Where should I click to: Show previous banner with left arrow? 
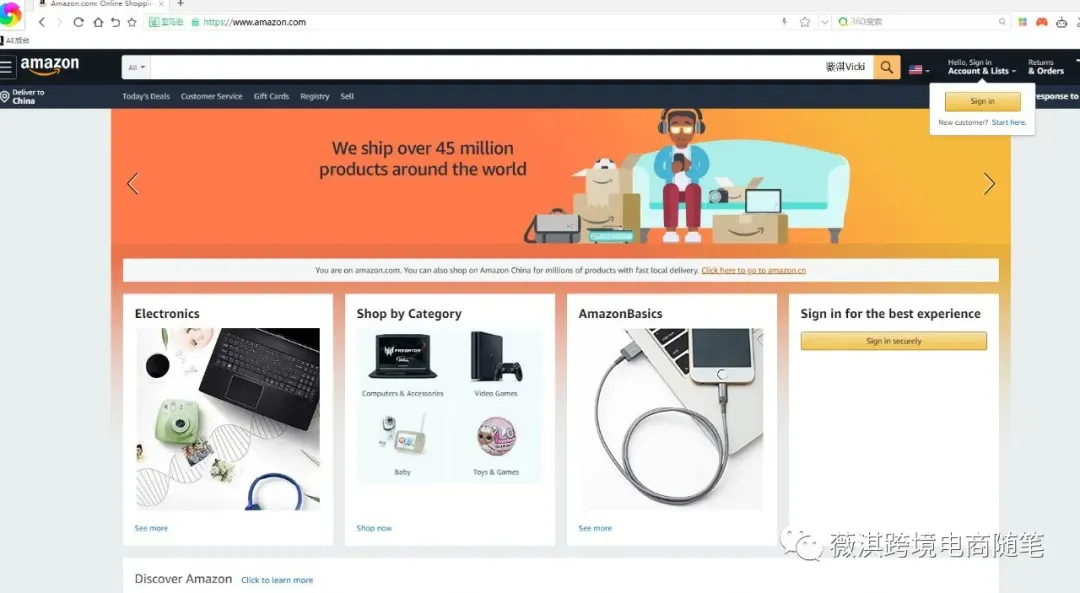click(133, 184)
